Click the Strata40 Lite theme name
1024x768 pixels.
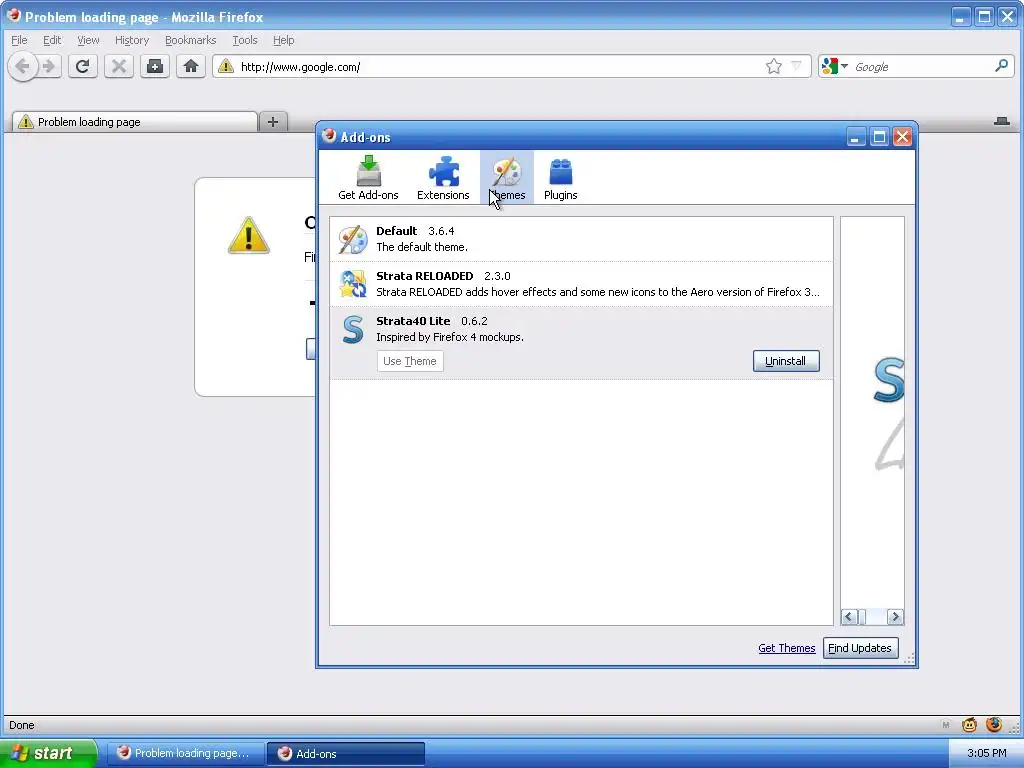[413, 321]
